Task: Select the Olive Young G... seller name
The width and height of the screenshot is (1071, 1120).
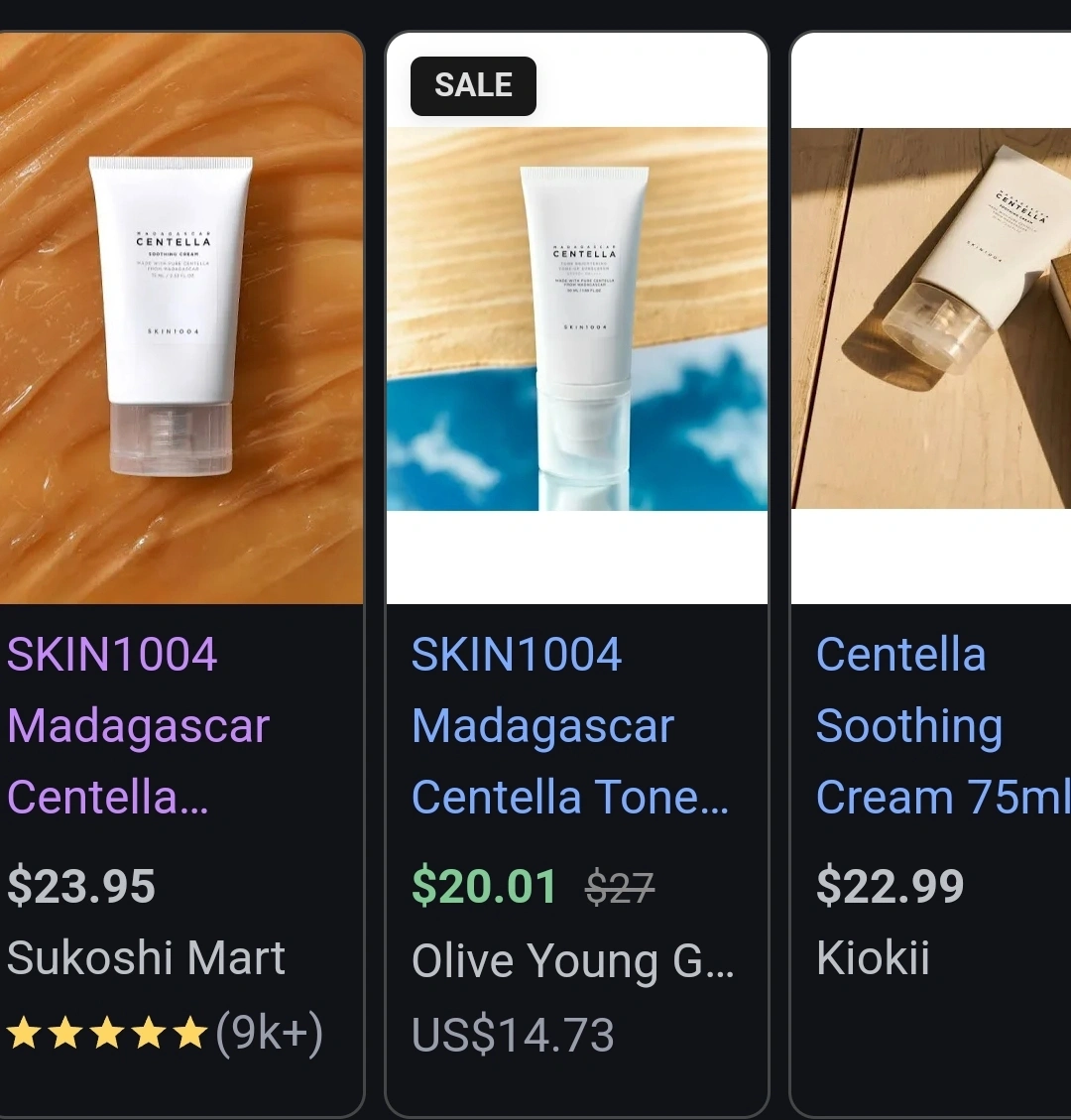Action: click(572, 959)
